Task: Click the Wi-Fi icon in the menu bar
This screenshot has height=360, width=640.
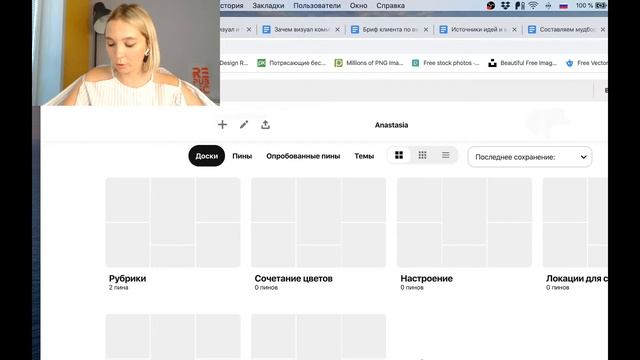Action: [x=533, y=5]
